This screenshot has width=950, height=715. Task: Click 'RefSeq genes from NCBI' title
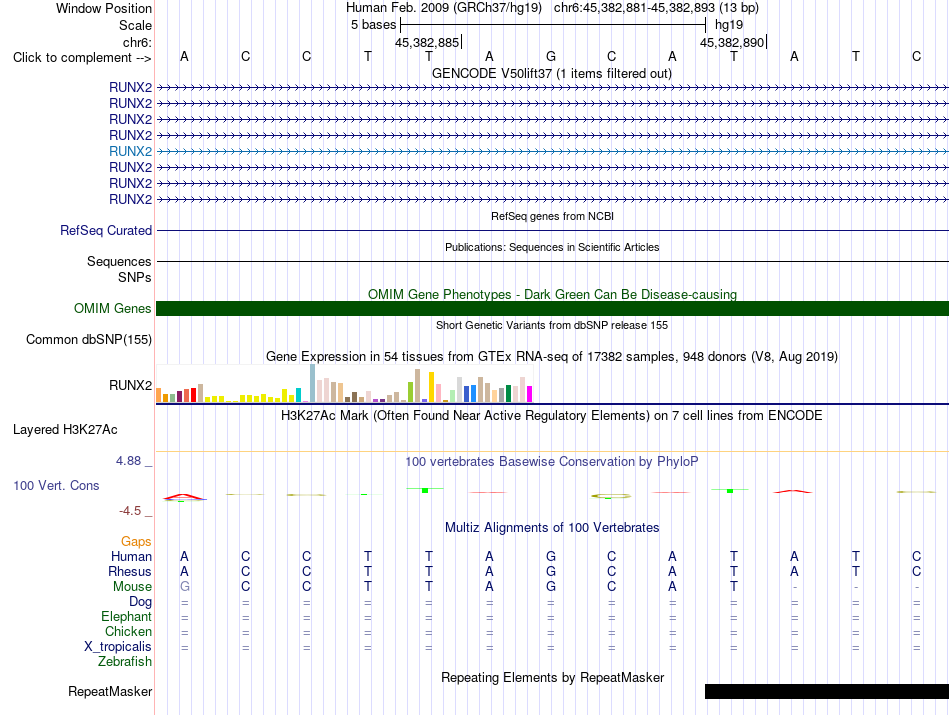point(552,216)
